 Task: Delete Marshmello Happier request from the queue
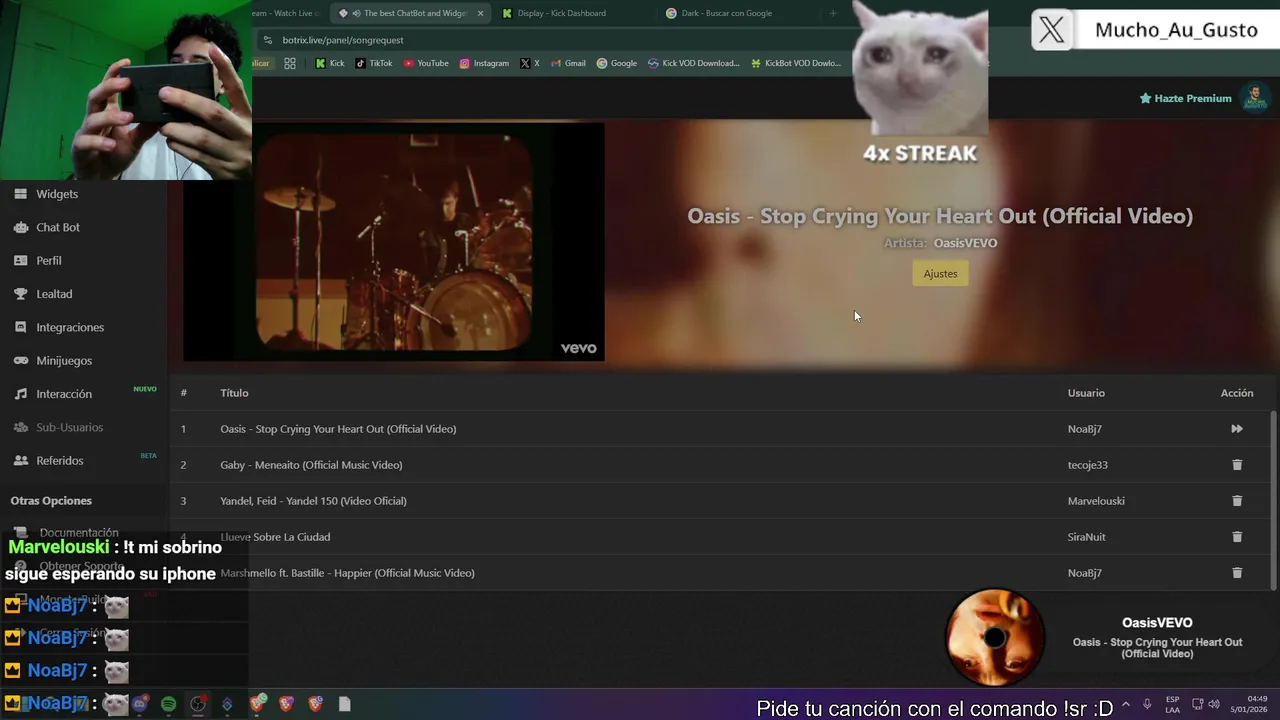click(1237, 573)
